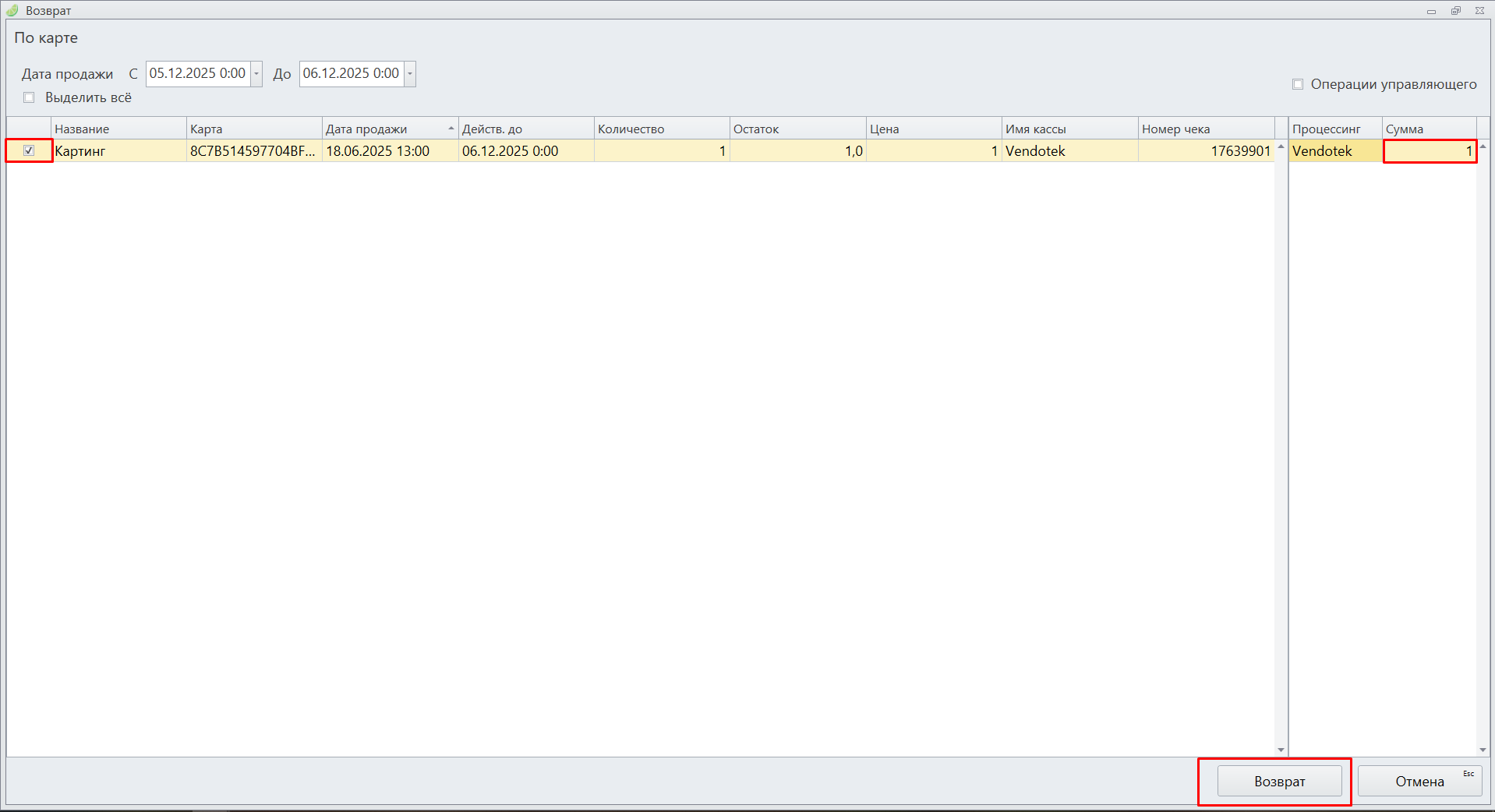Image resolution: width=1495 pixels, height=812 pixels.
Task: Enable the Выделить всё checkbox
Action: (x=29, y=97)
